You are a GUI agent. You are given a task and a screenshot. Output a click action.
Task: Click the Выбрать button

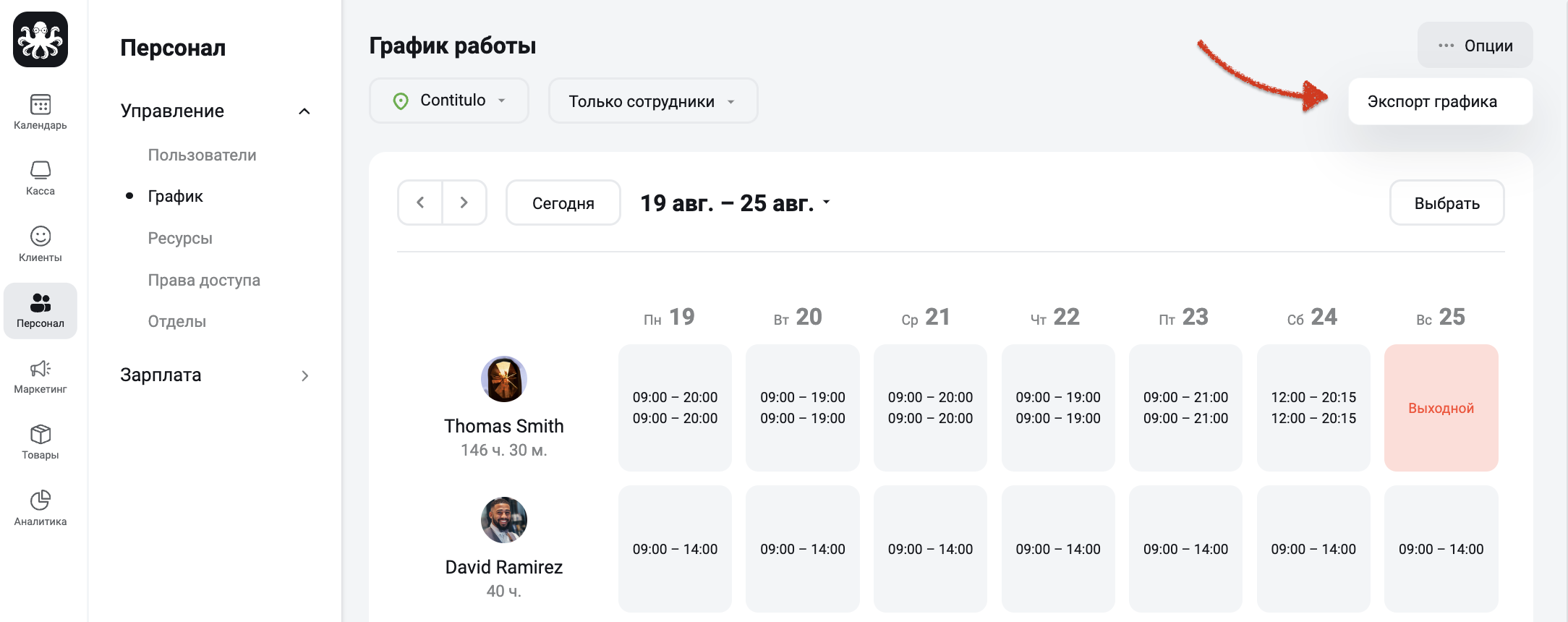pos(1447,203)
